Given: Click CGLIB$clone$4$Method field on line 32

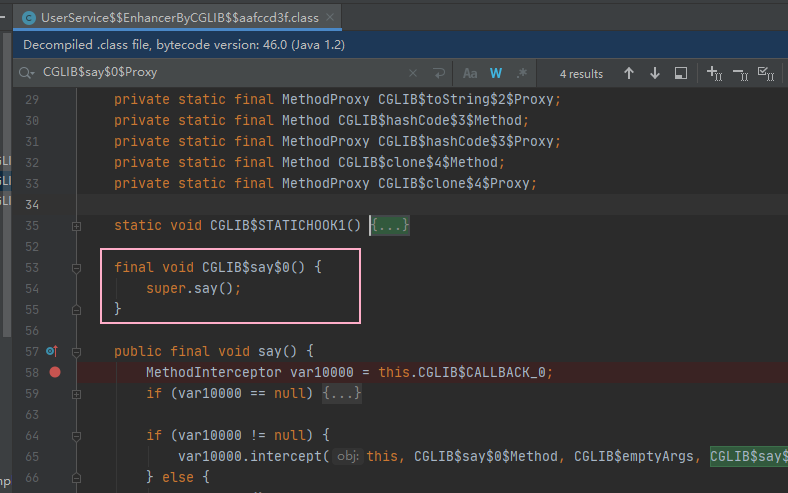Looking at the screenshot, I should coord(418,162).
